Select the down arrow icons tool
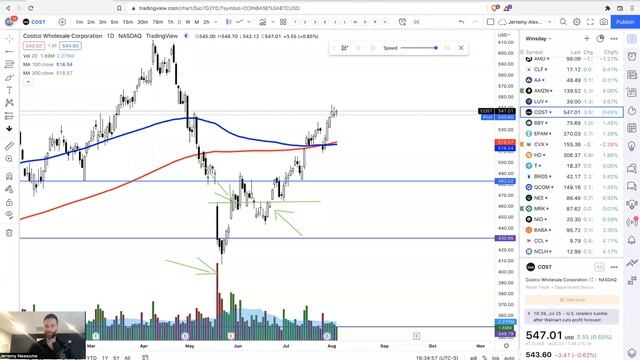This screenshot has width=640, height=360. [x=9, y=129]
